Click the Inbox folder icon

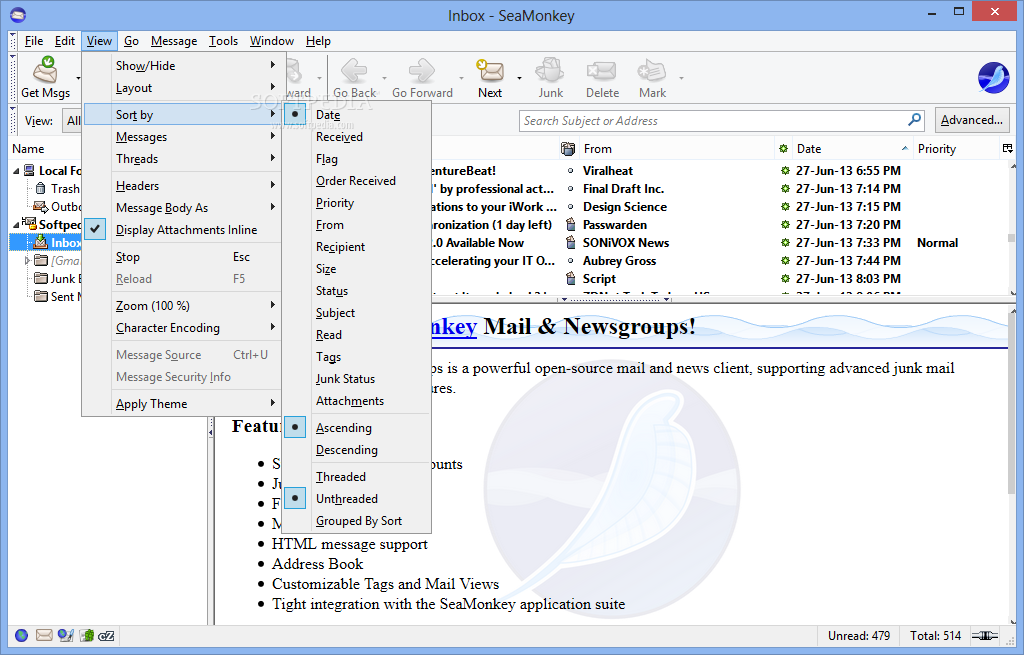[x=41, y=242]
